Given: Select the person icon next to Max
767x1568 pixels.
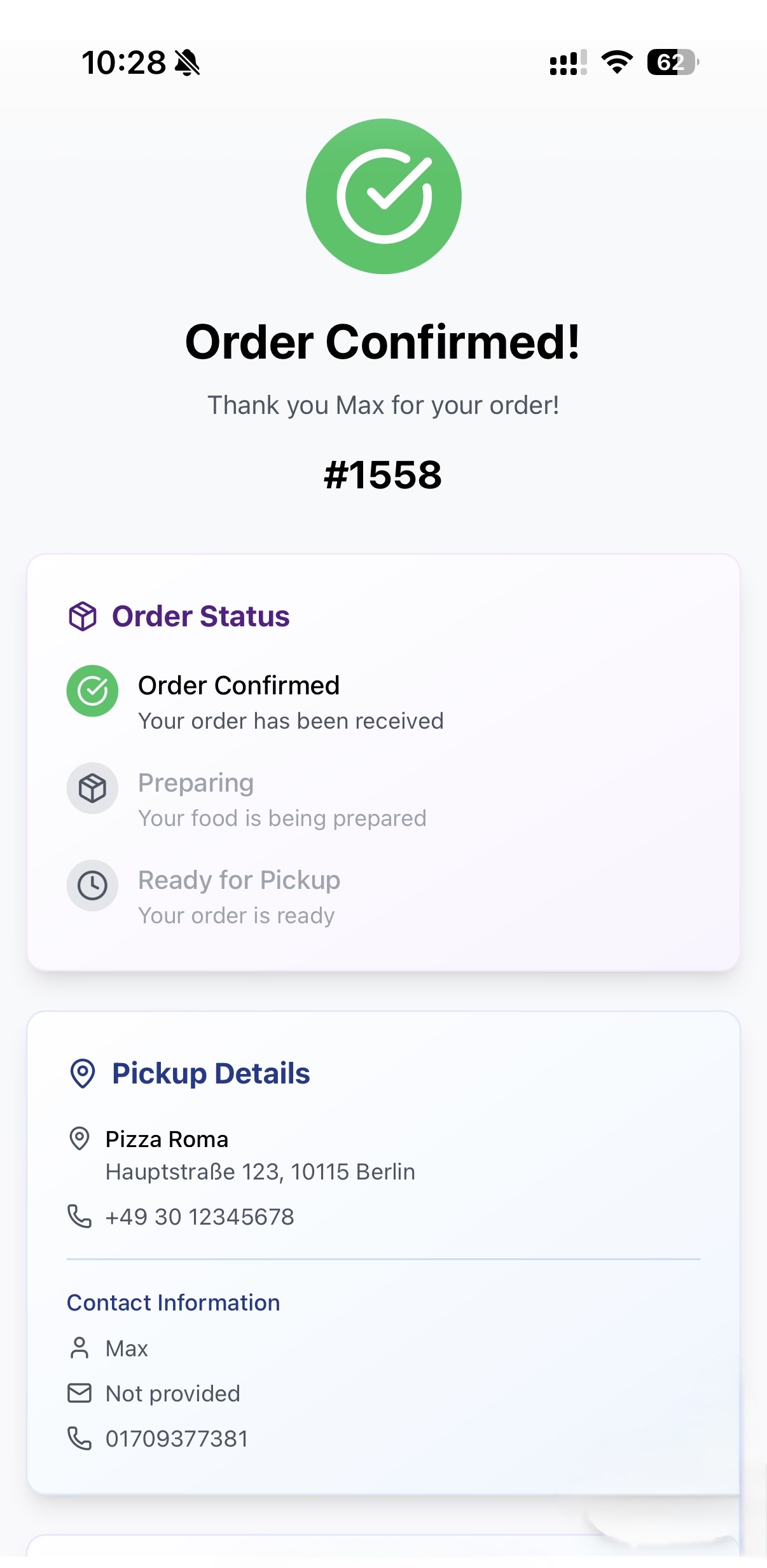Looking at the screenshot, I should point(79,1348).
